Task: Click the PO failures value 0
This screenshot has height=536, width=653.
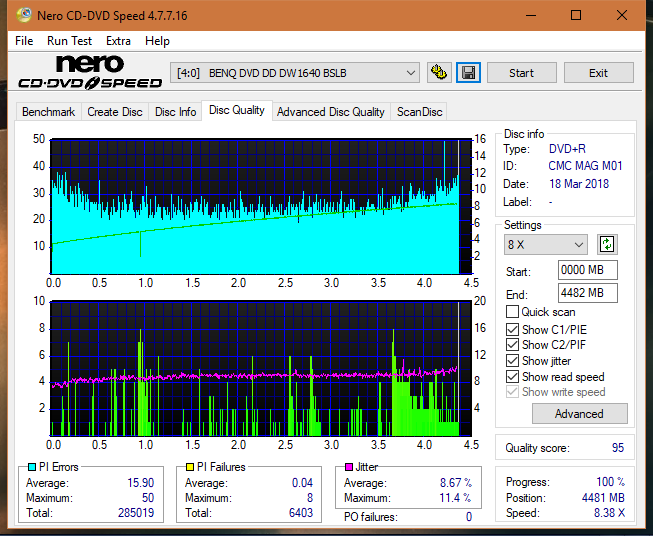Action: (x=469, y=517)
